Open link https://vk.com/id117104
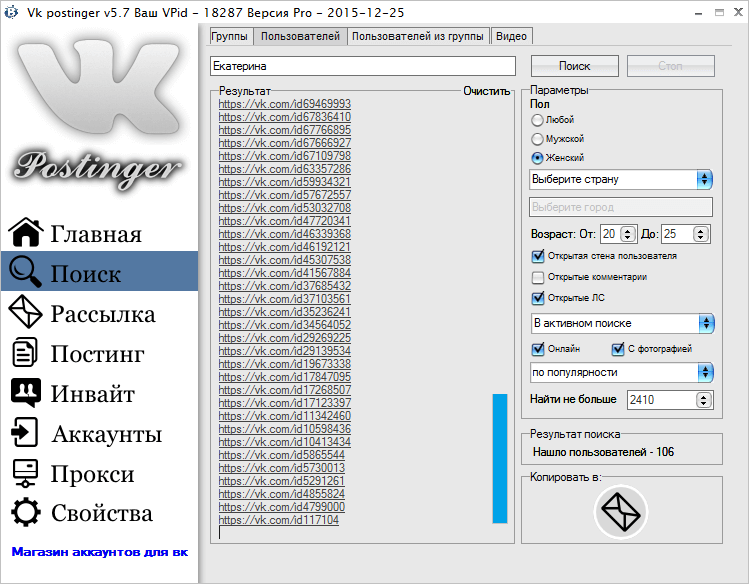 [x=278, y=520]
